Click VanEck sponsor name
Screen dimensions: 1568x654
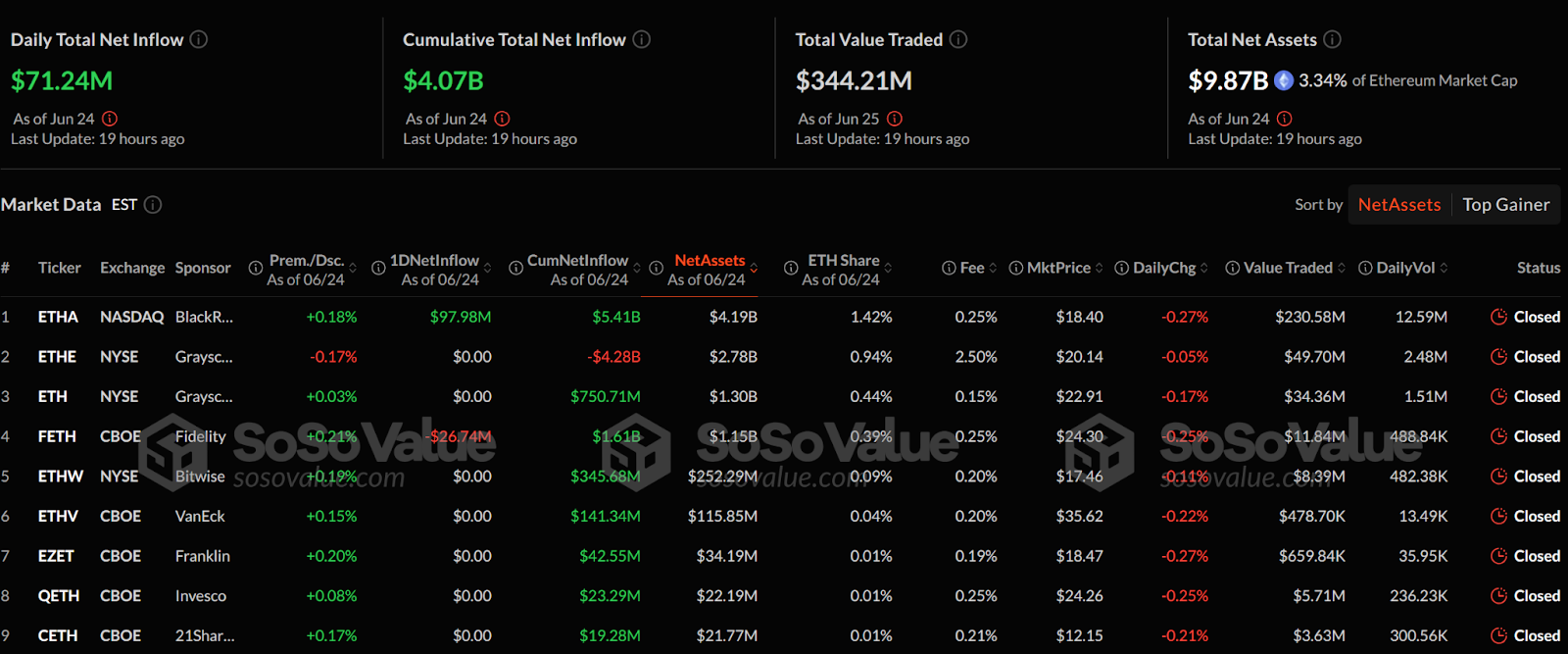point(200,516)
